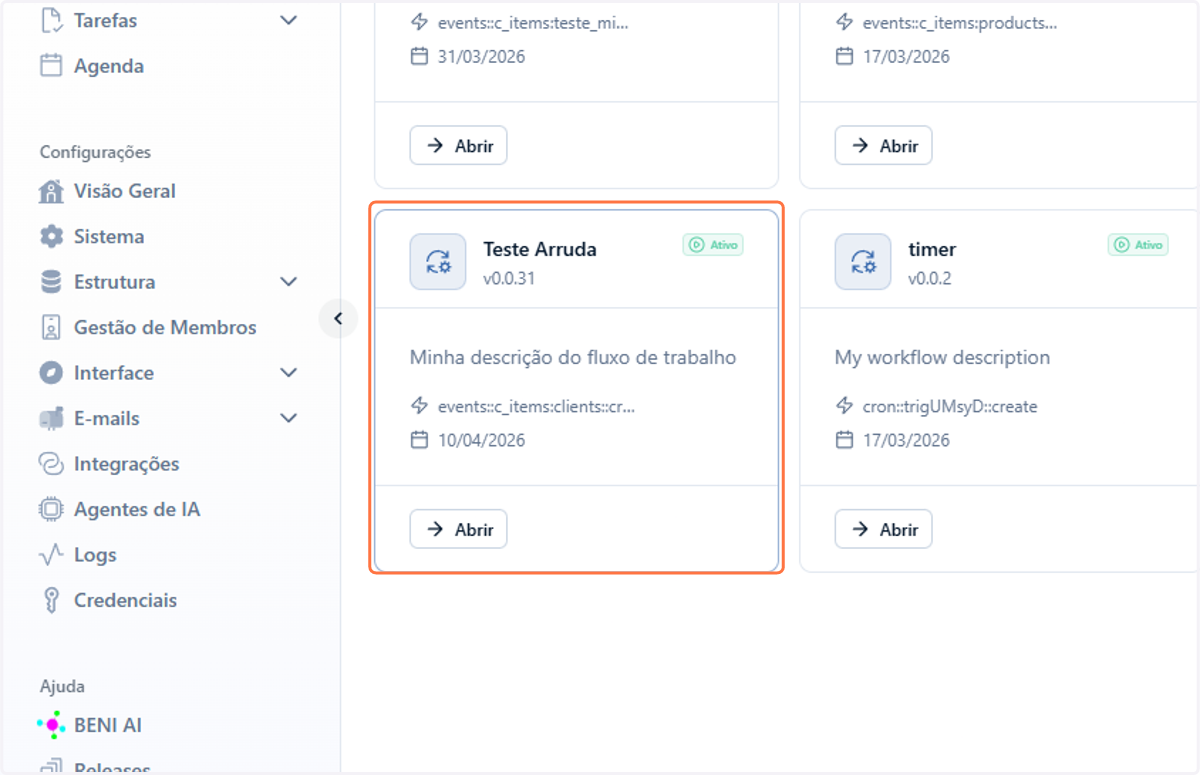Click the events::c_items:teste_mi trigger text
This screenshot has width=1200, height=775.
[x=534, y=23]
